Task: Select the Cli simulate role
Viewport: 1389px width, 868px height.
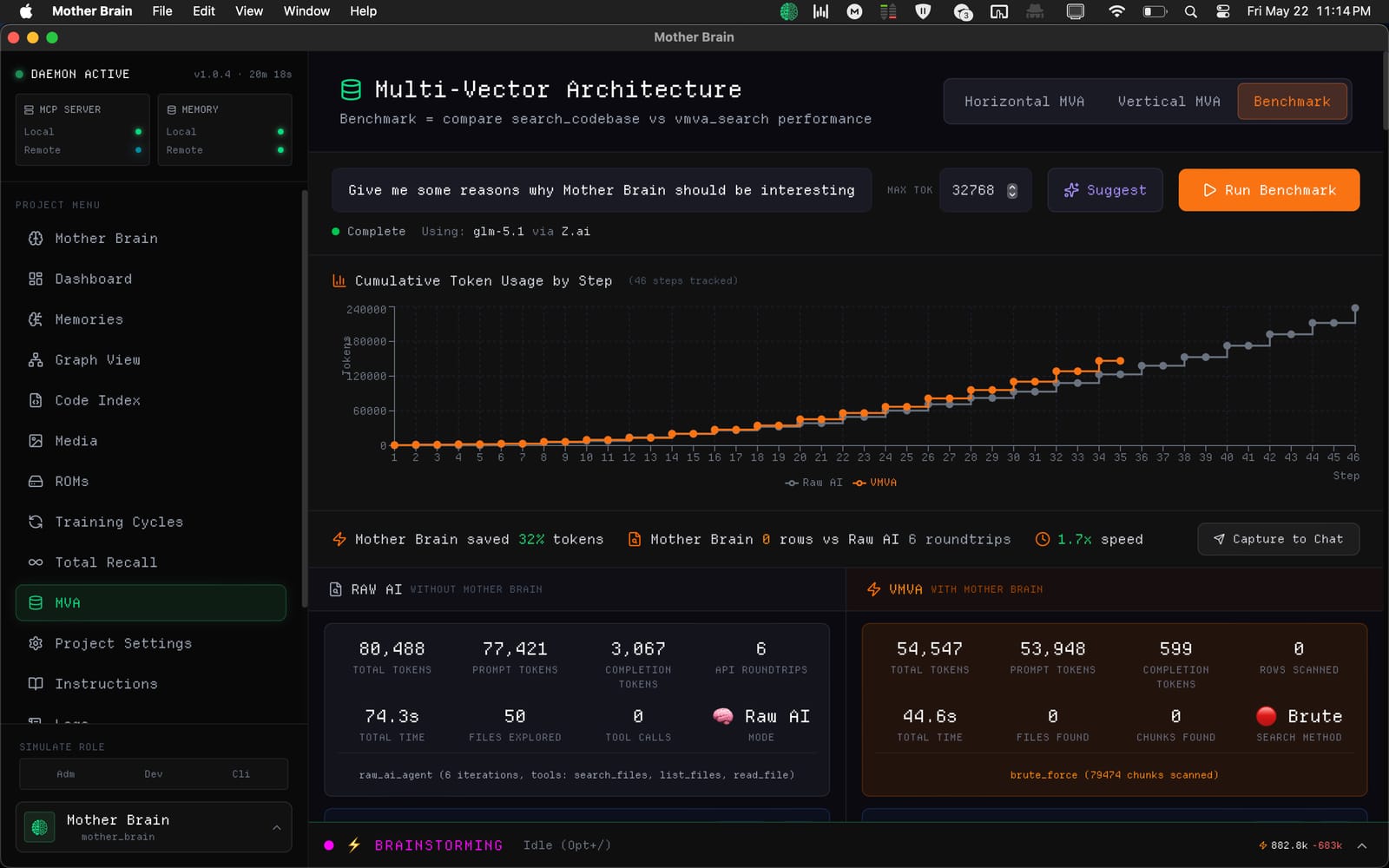Action: coord(241,774)
